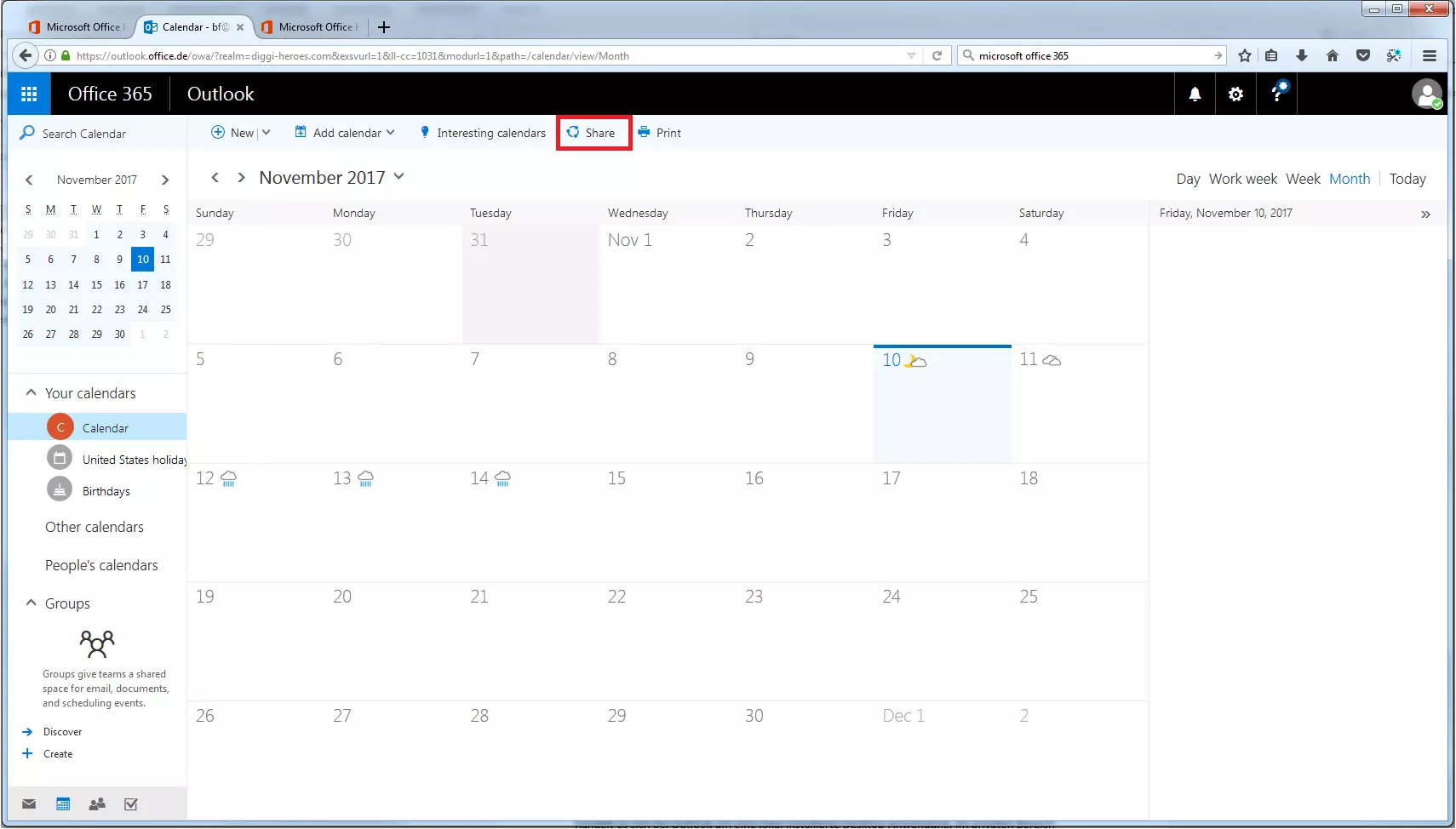Click the Discover link under Groups

coord(61,731)
